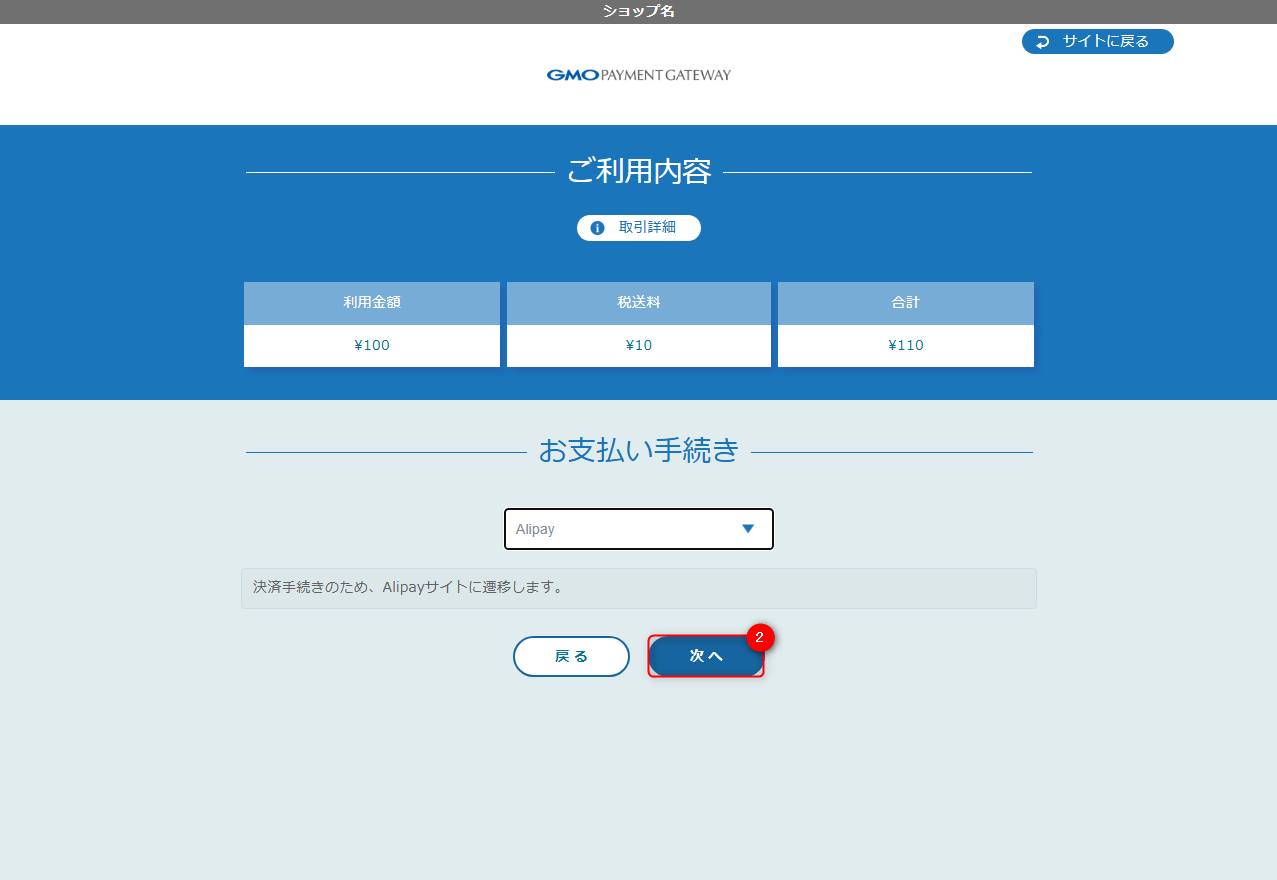This screenshot has width=1277, height=880.
Task: Click the 次へ button to proceed
Action: (705, 656)
